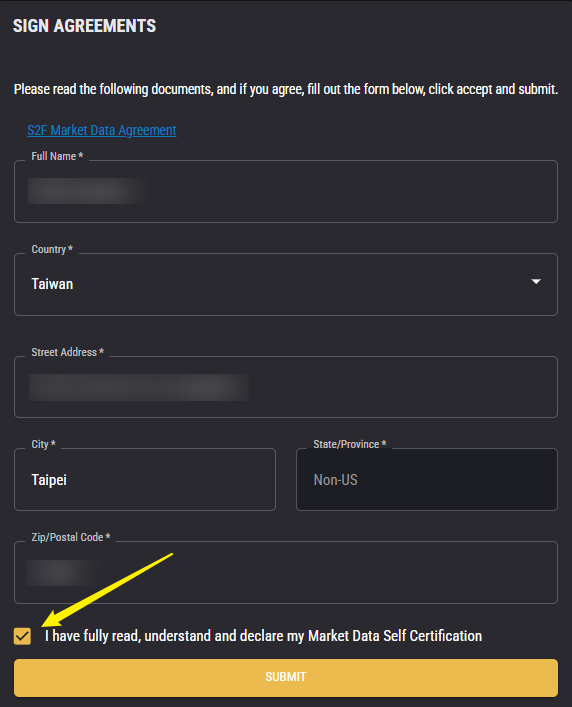Click the 'State/Province *' field label
This screenshot has width=572, height=707.
[x=350, y=444]
